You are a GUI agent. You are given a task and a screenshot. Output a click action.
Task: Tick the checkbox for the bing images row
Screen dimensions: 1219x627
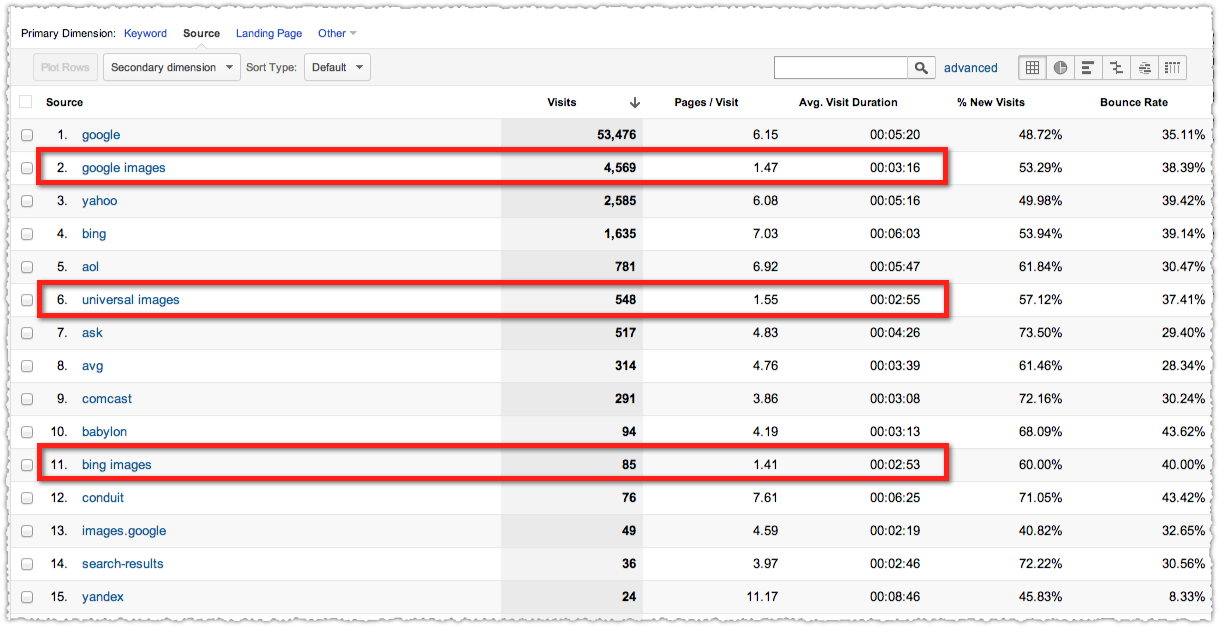27,465
